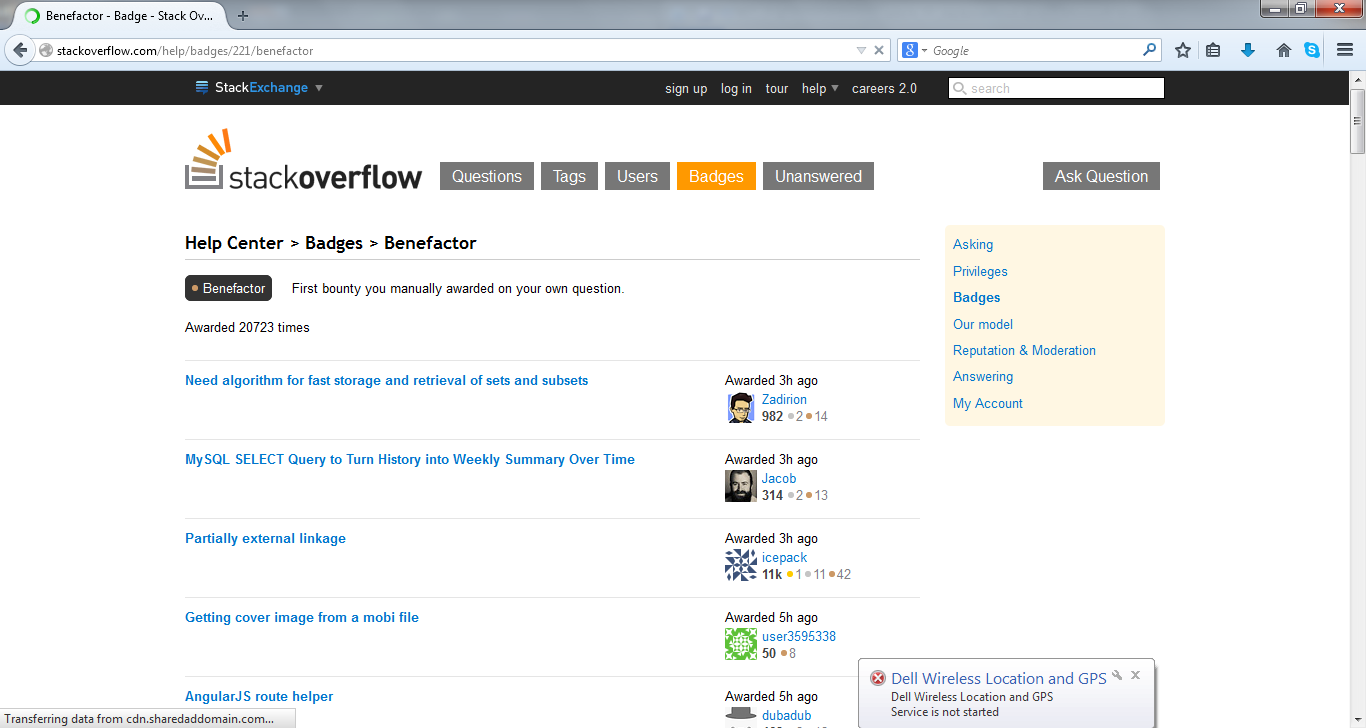Open the Firefox hamburger menu
1366x728 pixels.
(x=1345, y=49)
